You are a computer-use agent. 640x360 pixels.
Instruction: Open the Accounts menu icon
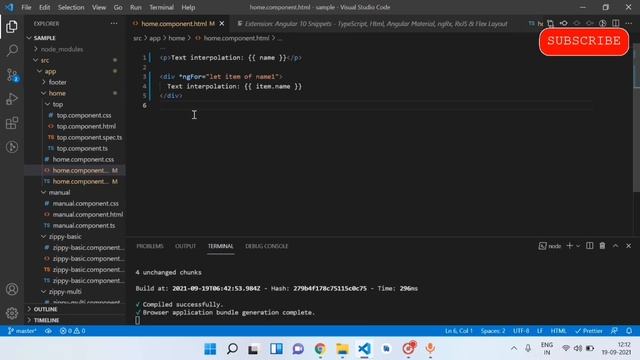click(12, 289)
